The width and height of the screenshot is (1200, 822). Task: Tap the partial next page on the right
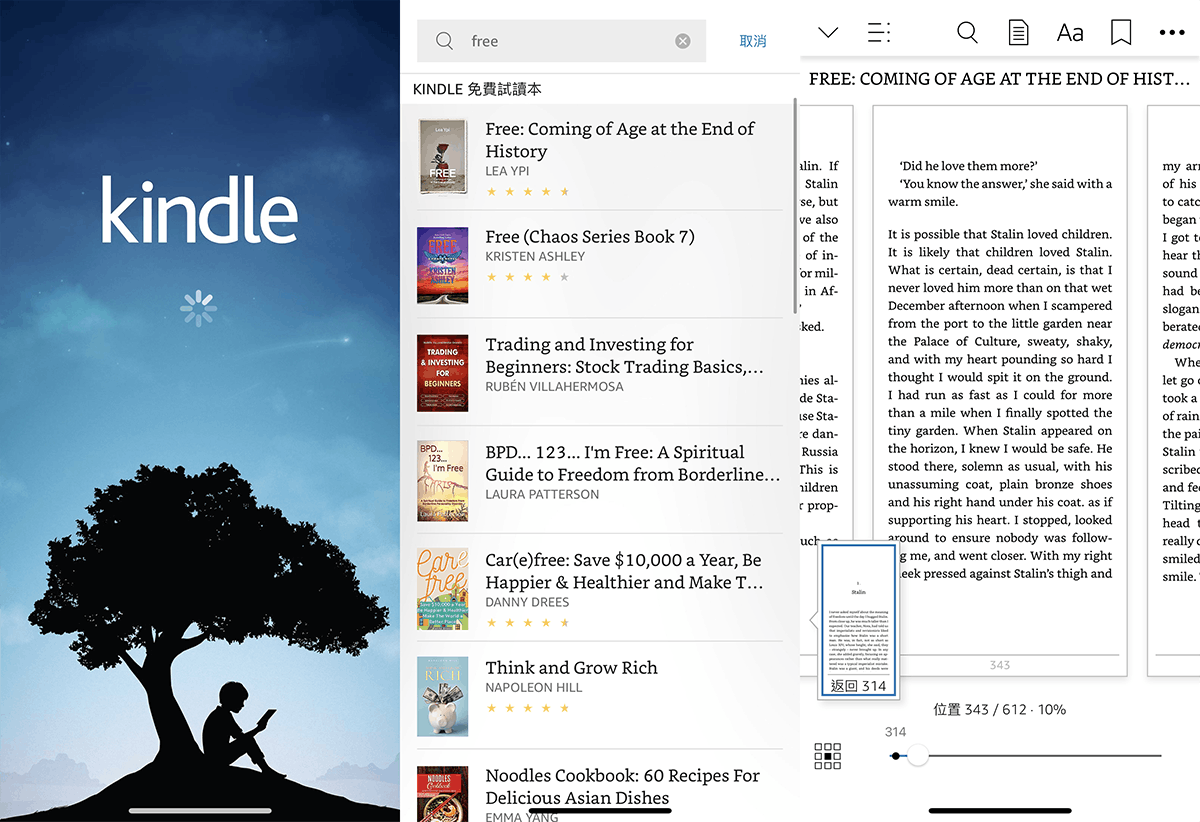[1174, 390]
